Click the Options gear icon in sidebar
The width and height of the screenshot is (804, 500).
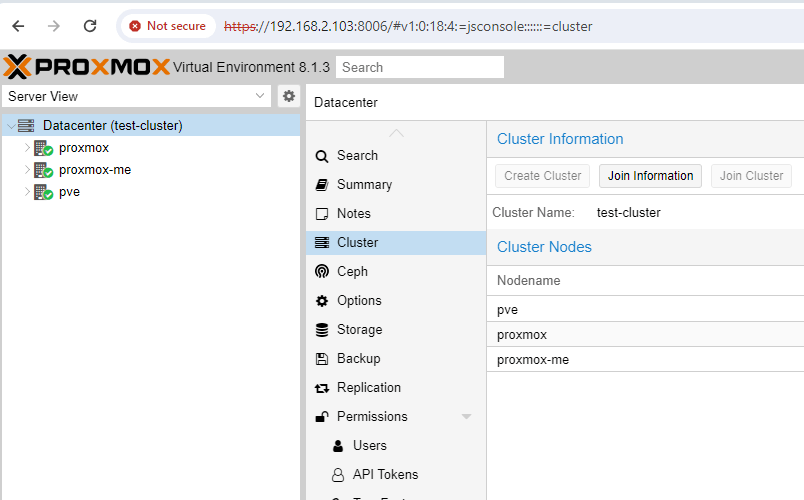pos(321,301)
